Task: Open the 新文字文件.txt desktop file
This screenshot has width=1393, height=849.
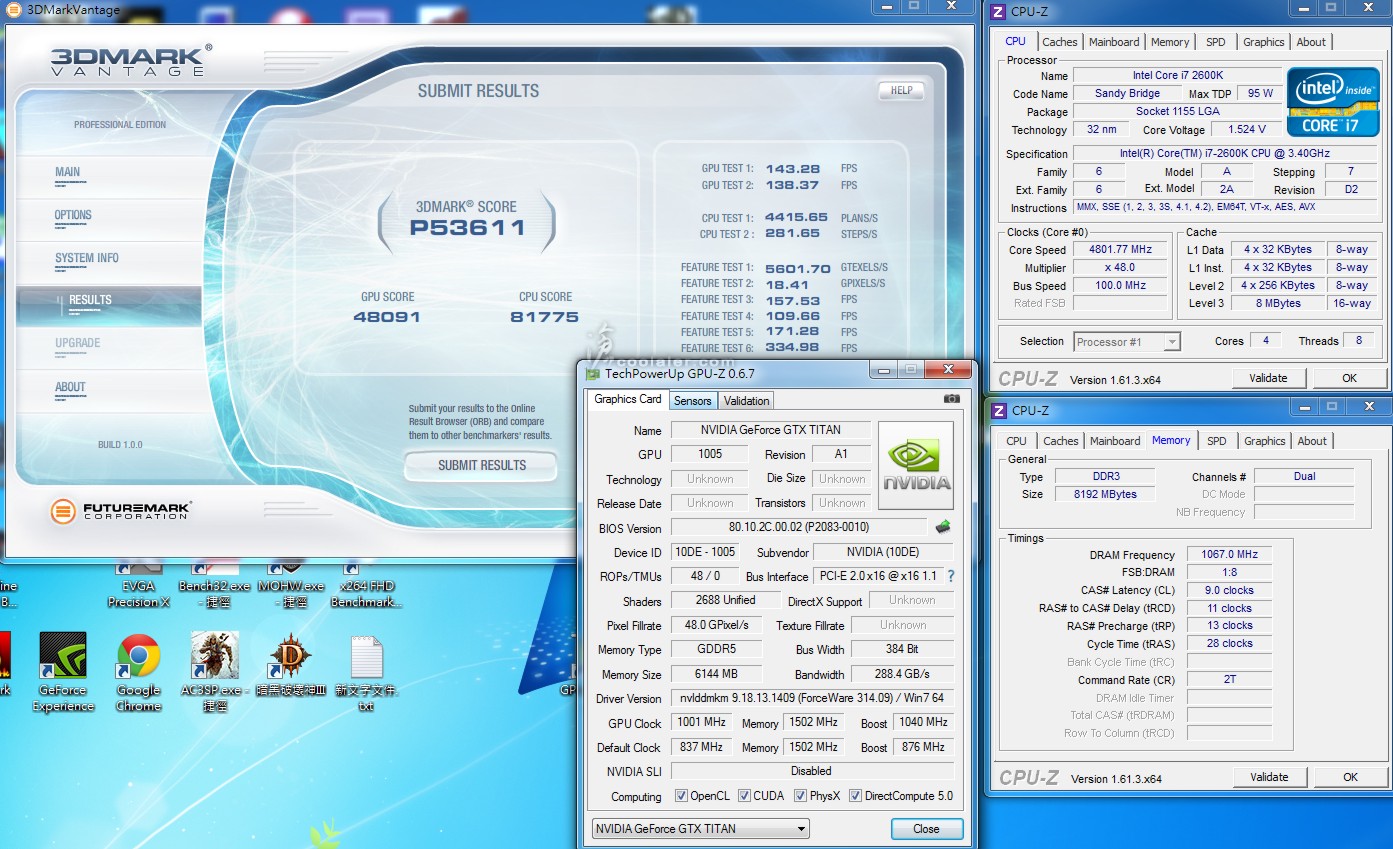Action: point(366,672)
